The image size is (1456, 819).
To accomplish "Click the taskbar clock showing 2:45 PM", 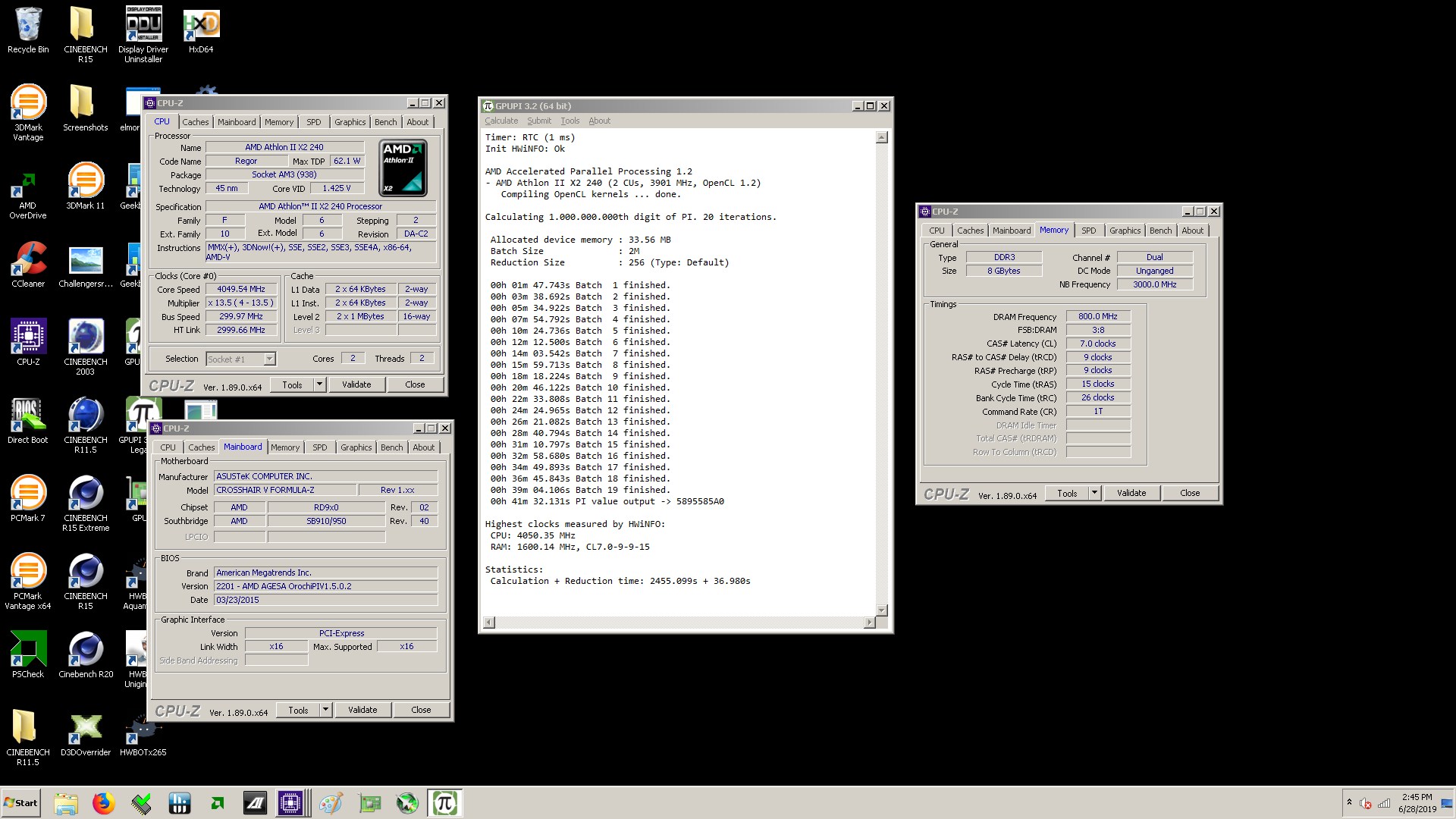I will point(1417,803).
